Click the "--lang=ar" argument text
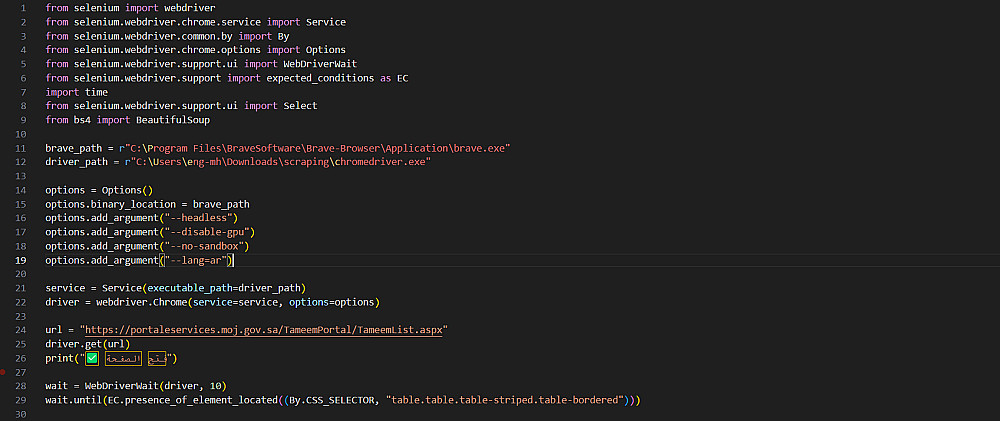 click(x=197, y=260)
